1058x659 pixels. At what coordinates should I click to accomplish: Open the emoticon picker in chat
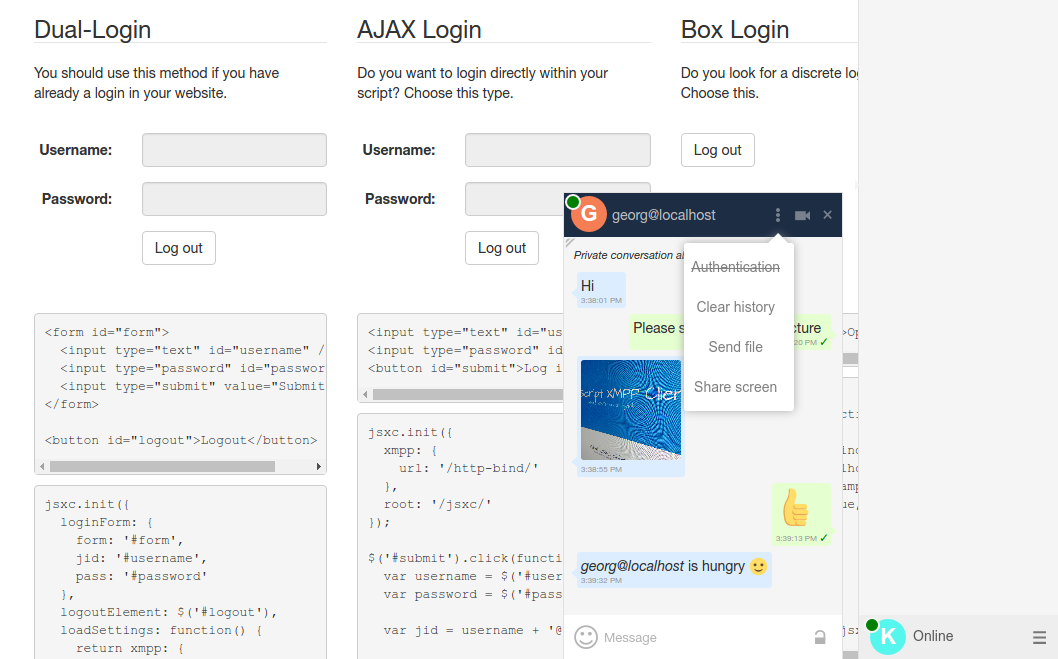pos(586,637)
